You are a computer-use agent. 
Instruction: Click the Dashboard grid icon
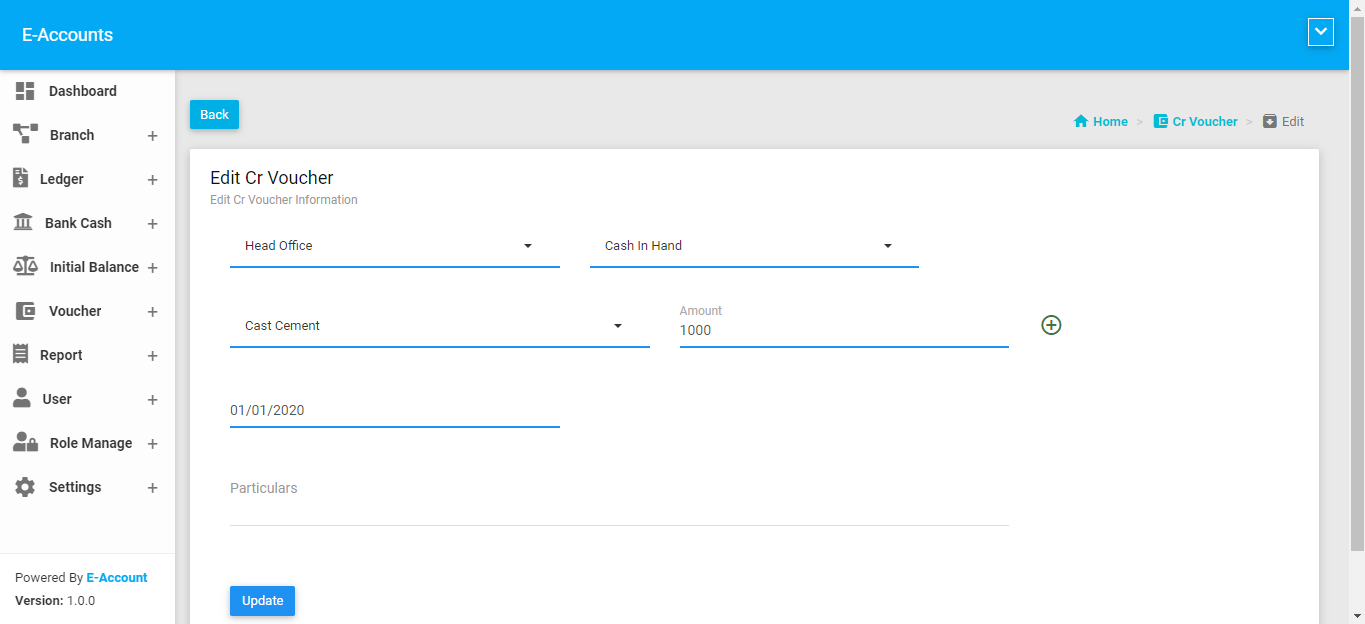25,91
